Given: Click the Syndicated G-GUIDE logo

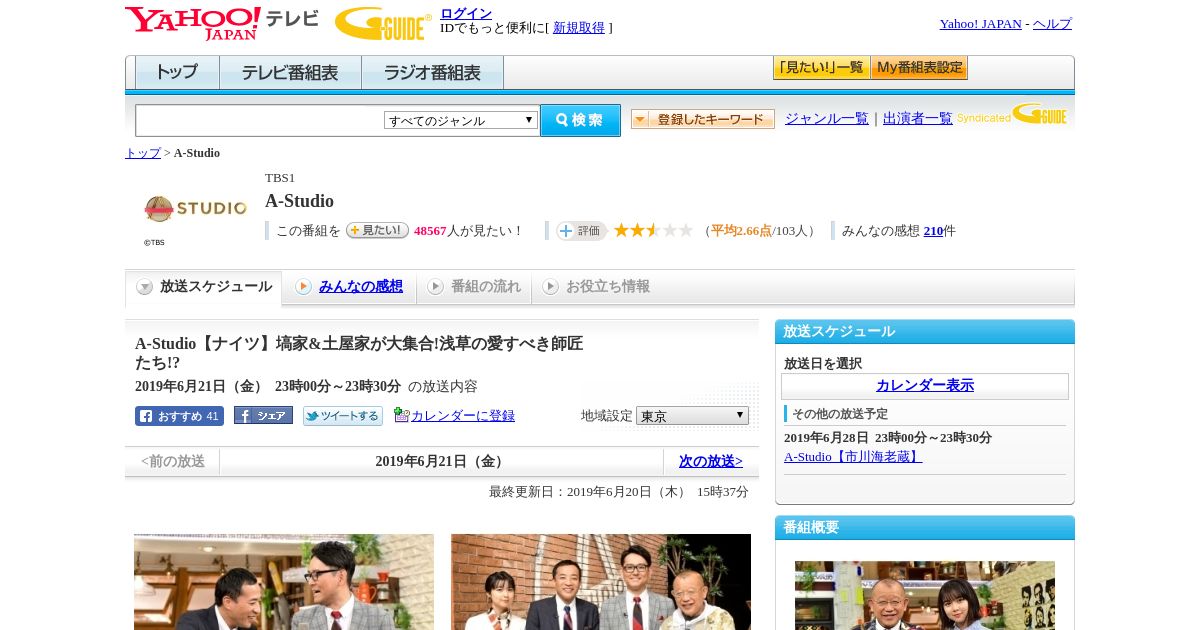Looking at the screenshot, I should click(1012, 115).
